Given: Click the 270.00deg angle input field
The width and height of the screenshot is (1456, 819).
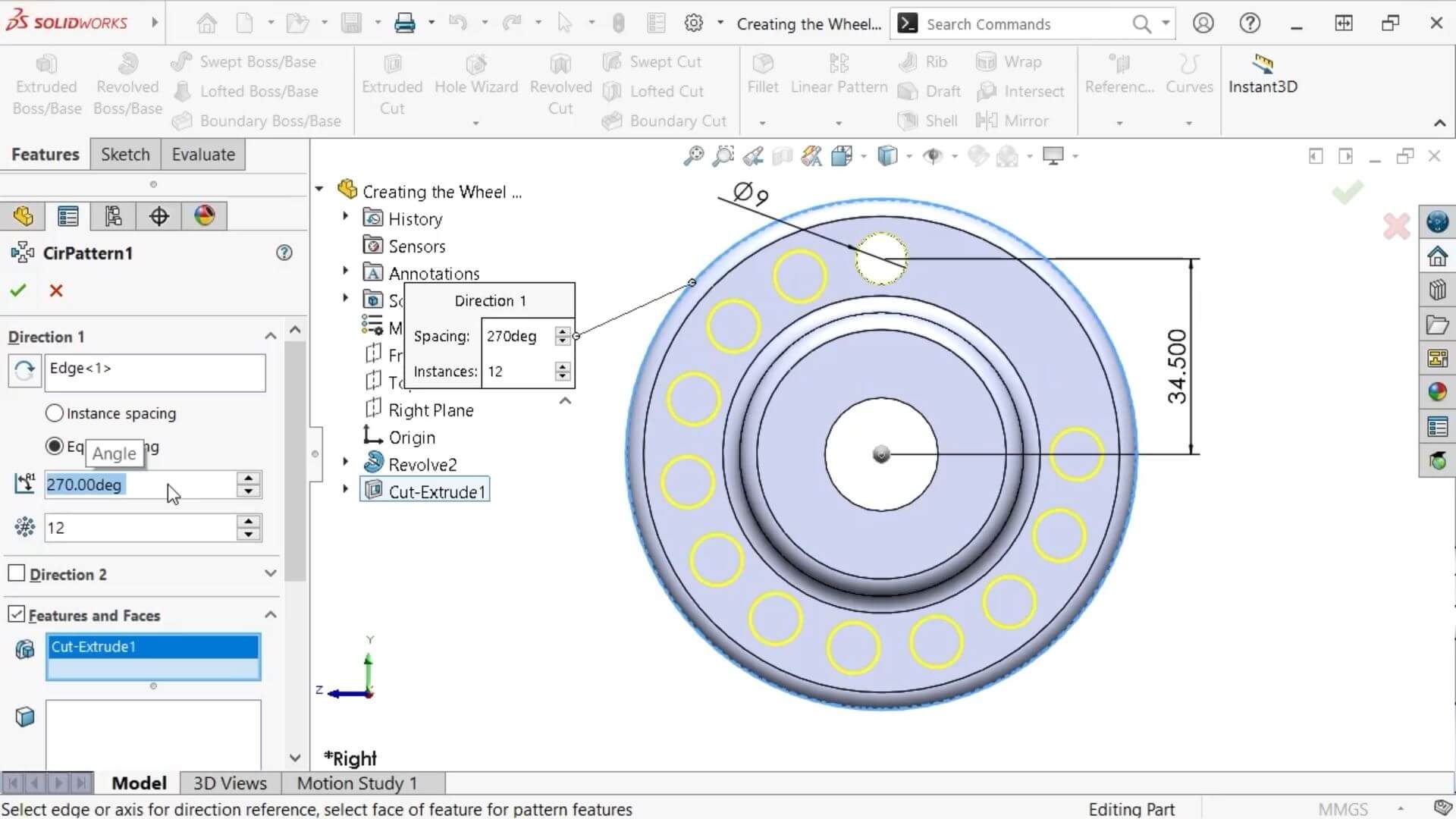Looking at the screenshot, I should click(x=140, y=485).
